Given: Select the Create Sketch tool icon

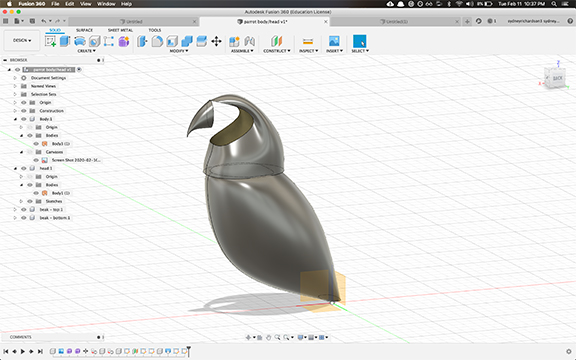Looking at the screenshot, I should [x=50, y=41].
